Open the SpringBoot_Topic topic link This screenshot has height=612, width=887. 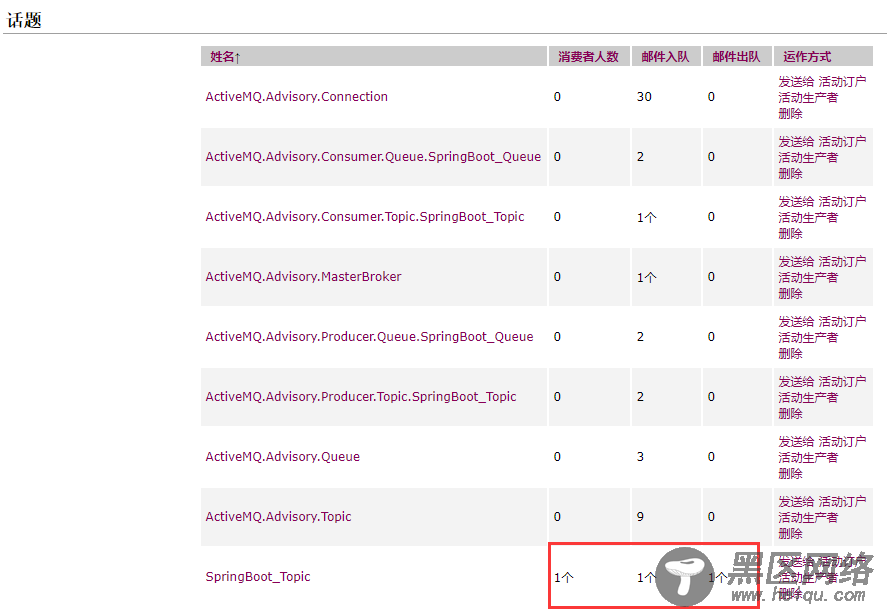pos(258,576)
